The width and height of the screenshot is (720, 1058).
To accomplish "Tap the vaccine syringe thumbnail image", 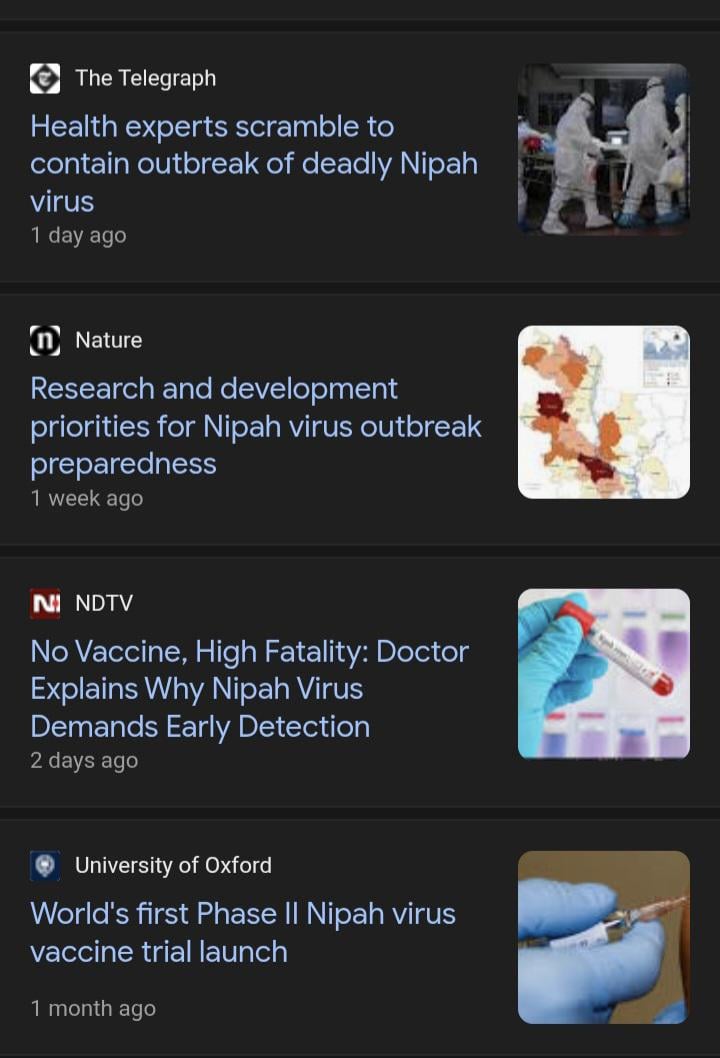I will [603, 937].
